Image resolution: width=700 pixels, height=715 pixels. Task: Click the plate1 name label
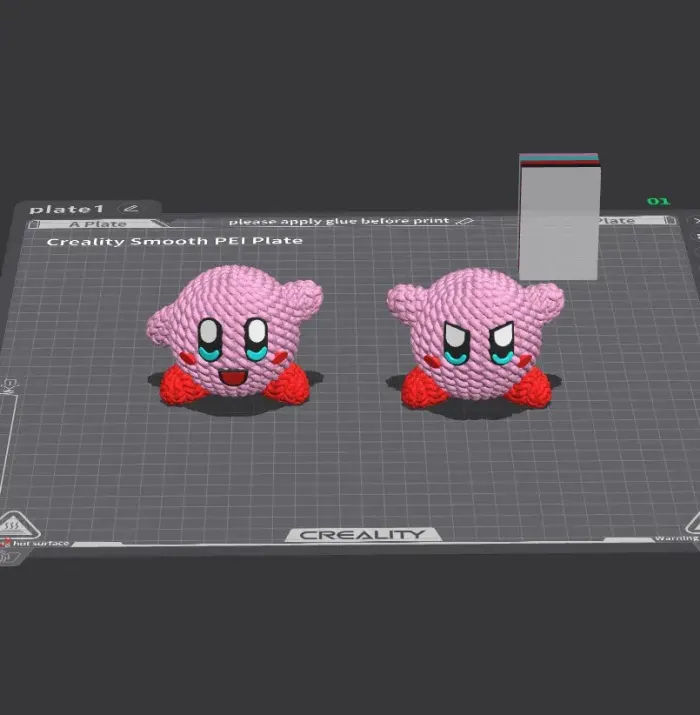coord(67,209)
